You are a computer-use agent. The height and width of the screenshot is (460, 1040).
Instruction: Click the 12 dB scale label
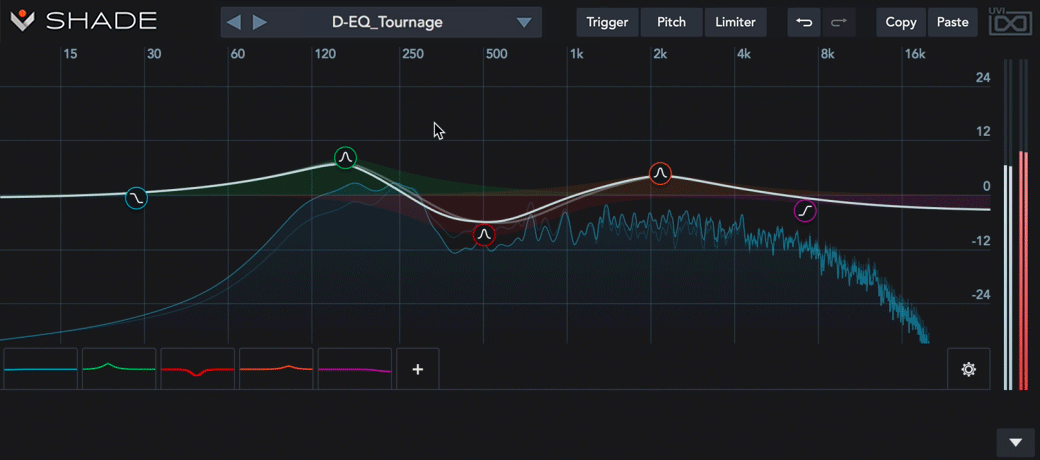pyautogui.click(x=984, y=132)
